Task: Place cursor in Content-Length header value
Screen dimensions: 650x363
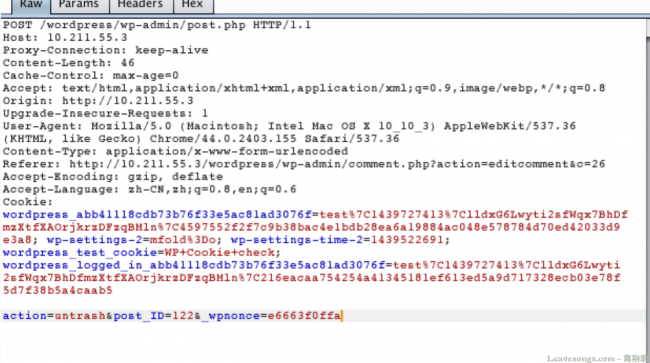Action: (x=128, y=63)
